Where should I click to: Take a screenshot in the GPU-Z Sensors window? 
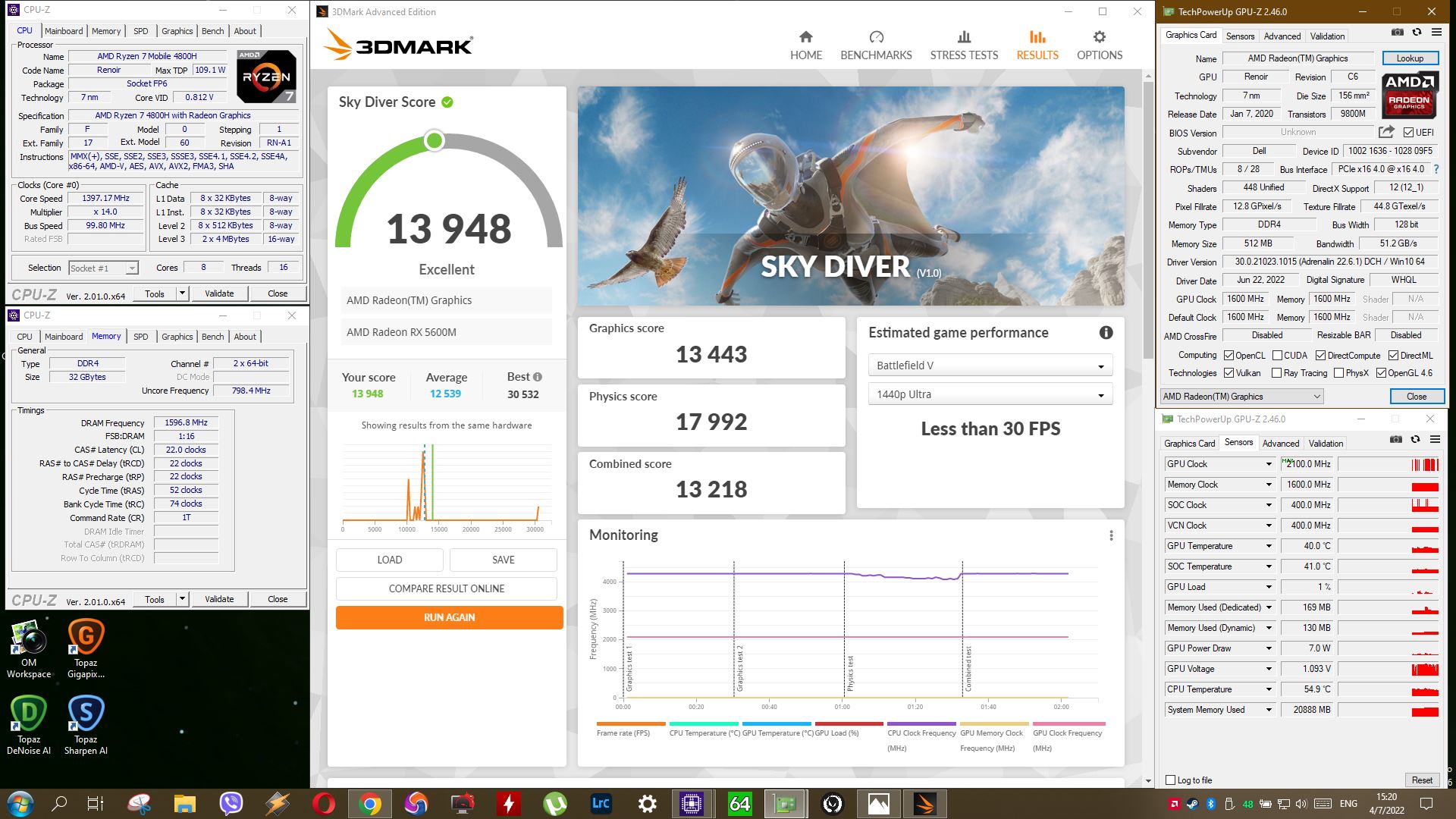pyautogui.click(x=1395, y=440)
